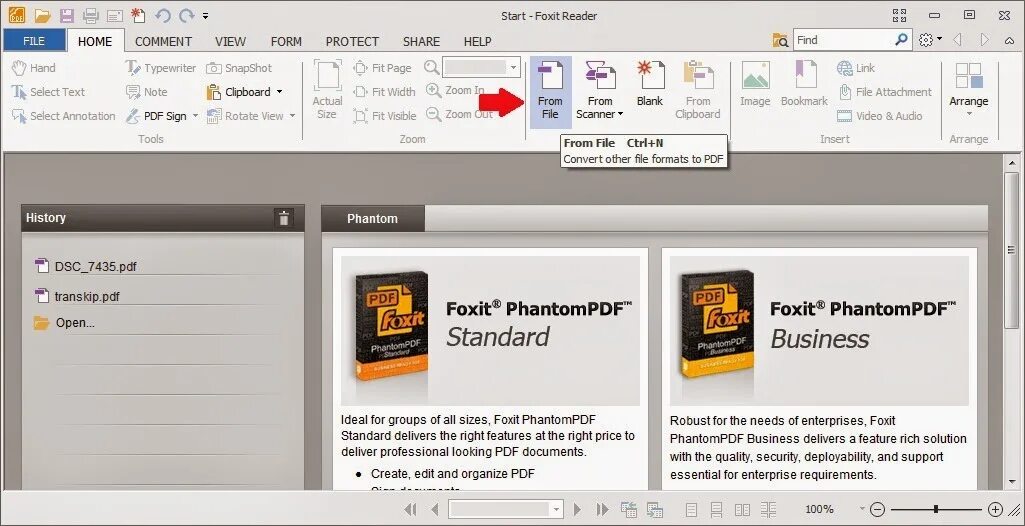Click the Save diskette icon
This screenshot has width=1025, height=526.
coord(67,14)
